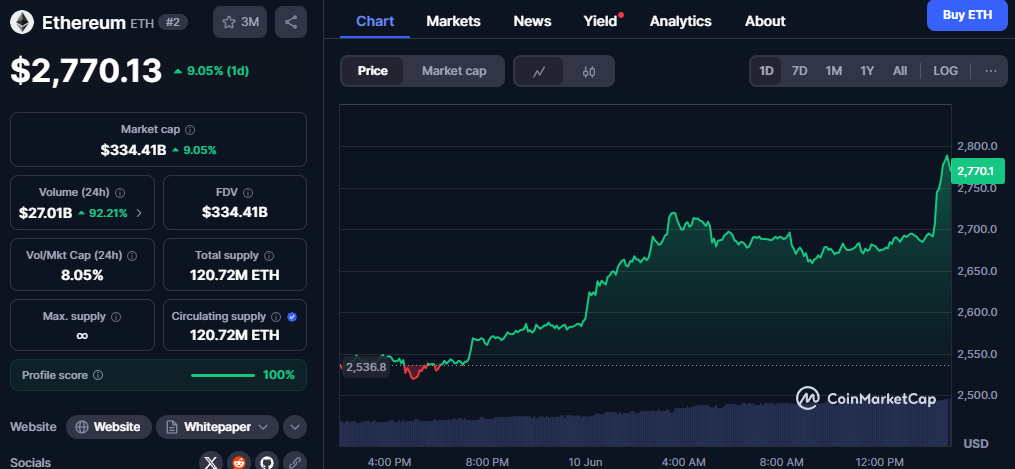The height and width of the screenshot is (469, 1015).
Task: Set chart range to All
Action: click(900, 71)
